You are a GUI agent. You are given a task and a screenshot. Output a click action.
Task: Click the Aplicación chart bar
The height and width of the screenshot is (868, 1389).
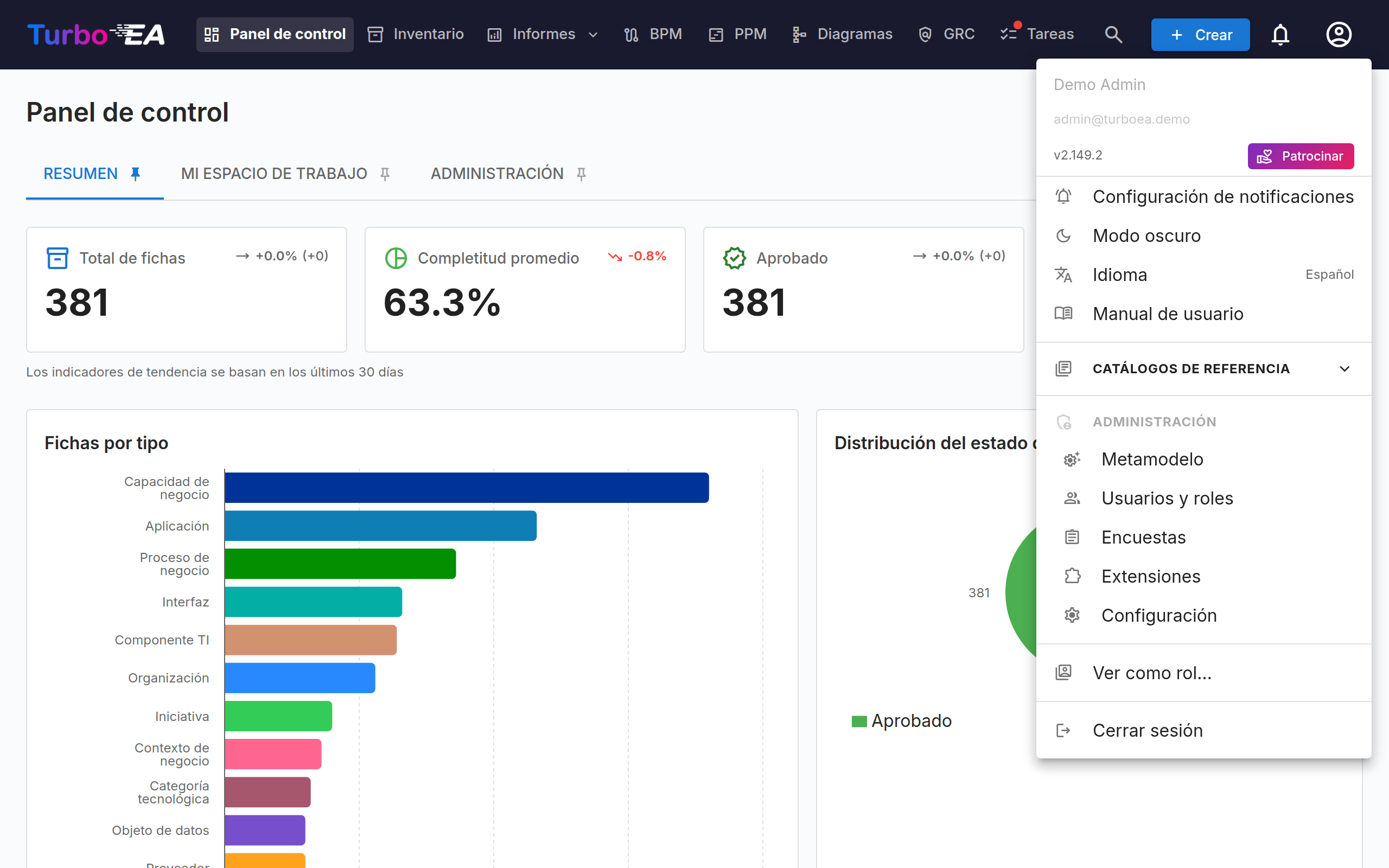tap(380, 526)
